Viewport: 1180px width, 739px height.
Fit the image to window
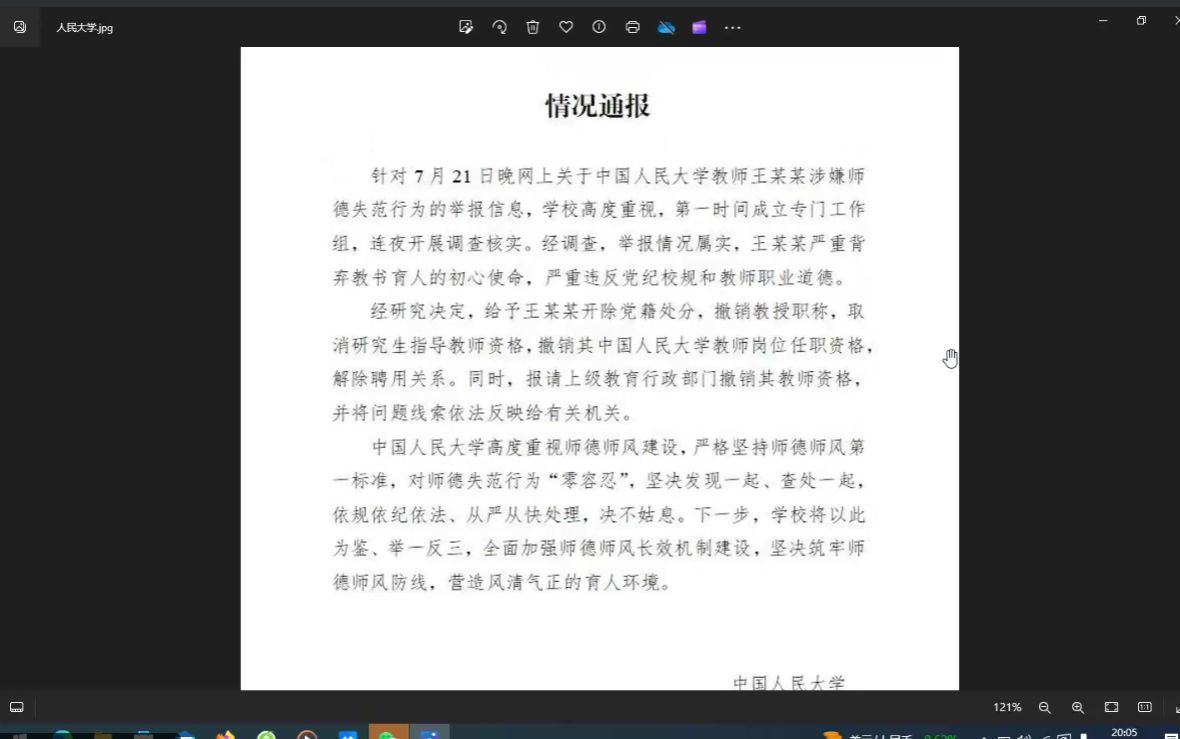pos(1111,707)
